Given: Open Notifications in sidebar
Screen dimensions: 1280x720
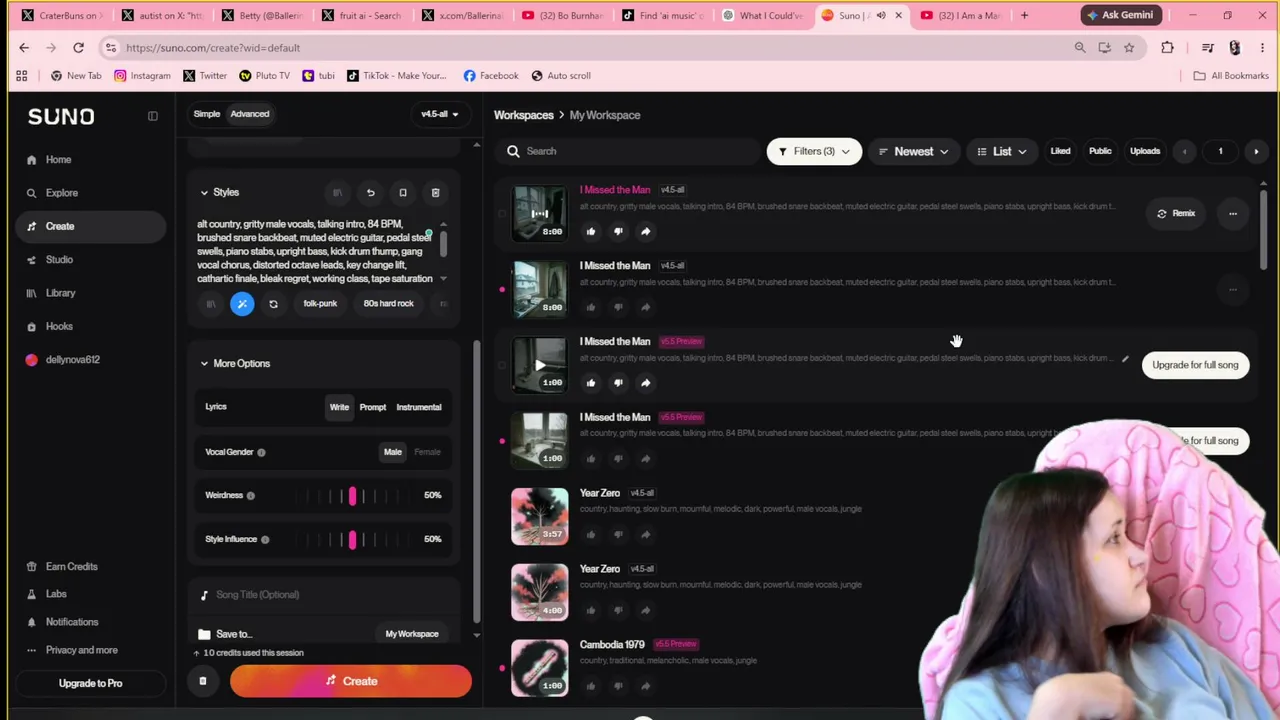Looking at the screenshot, I should [x=71, y=622].
